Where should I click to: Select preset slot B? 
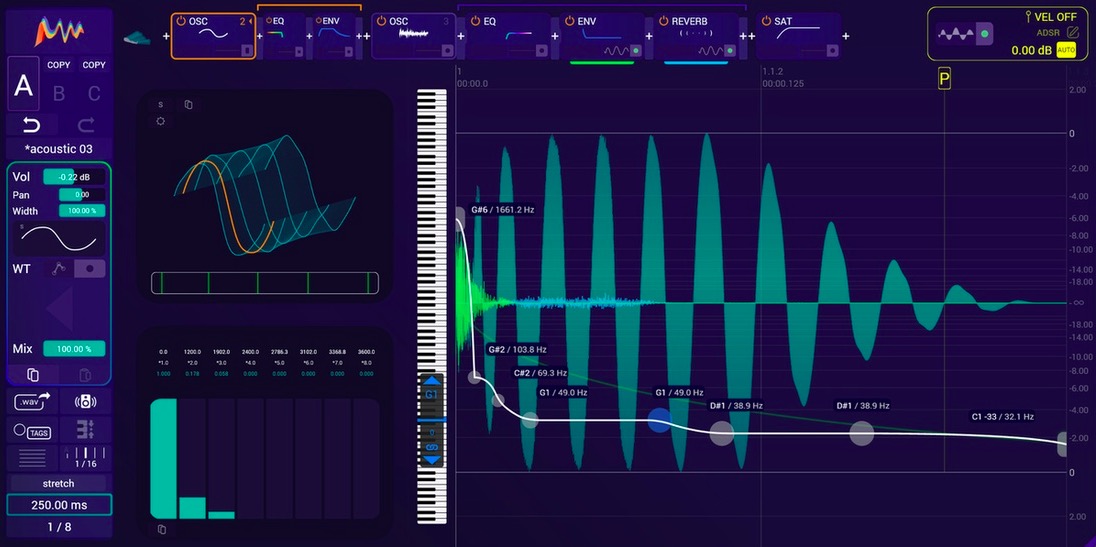[x=59, y=93]
